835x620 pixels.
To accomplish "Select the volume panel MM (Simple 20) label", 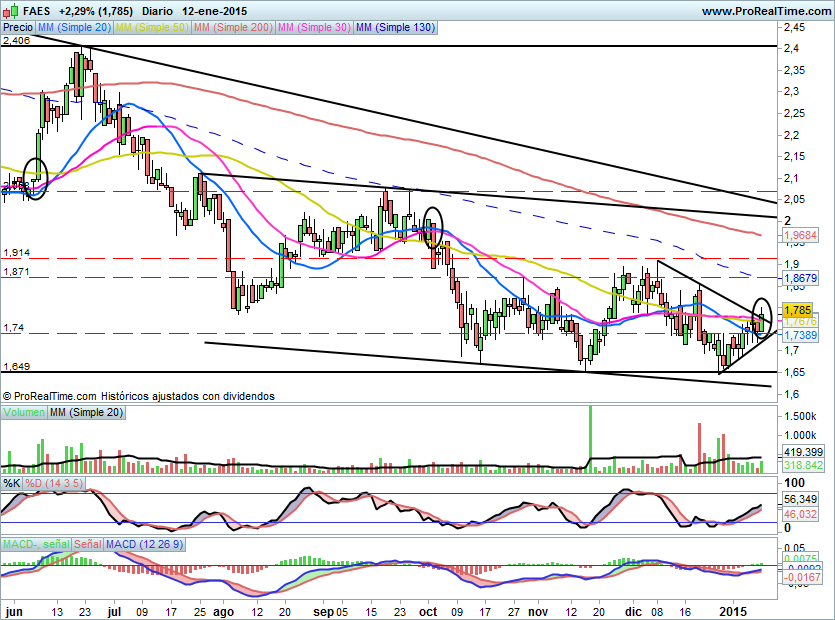I will coord(87,412).
